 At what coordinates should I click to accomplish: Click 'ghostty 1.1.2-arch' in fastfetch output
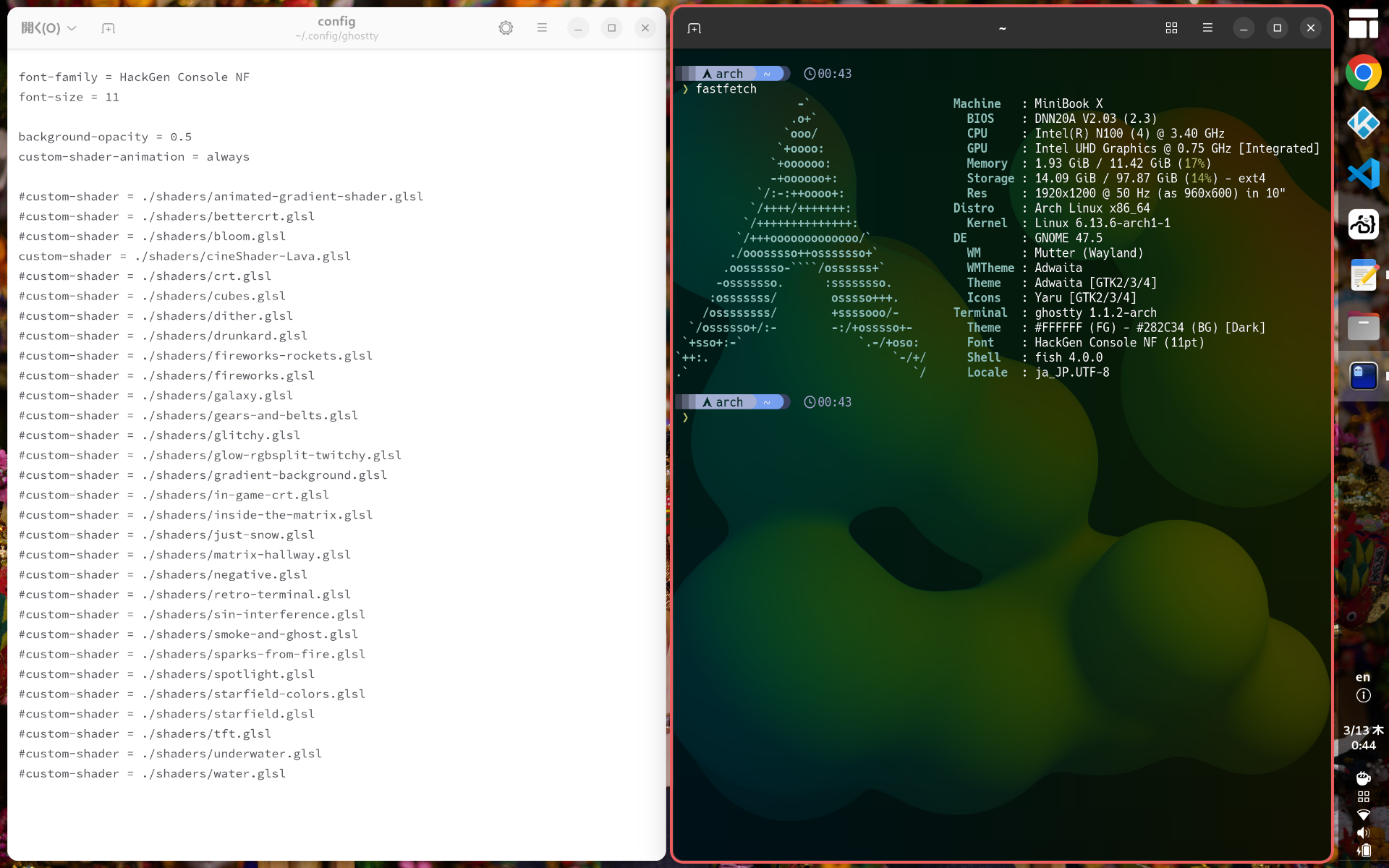(x=1095, y=312)
